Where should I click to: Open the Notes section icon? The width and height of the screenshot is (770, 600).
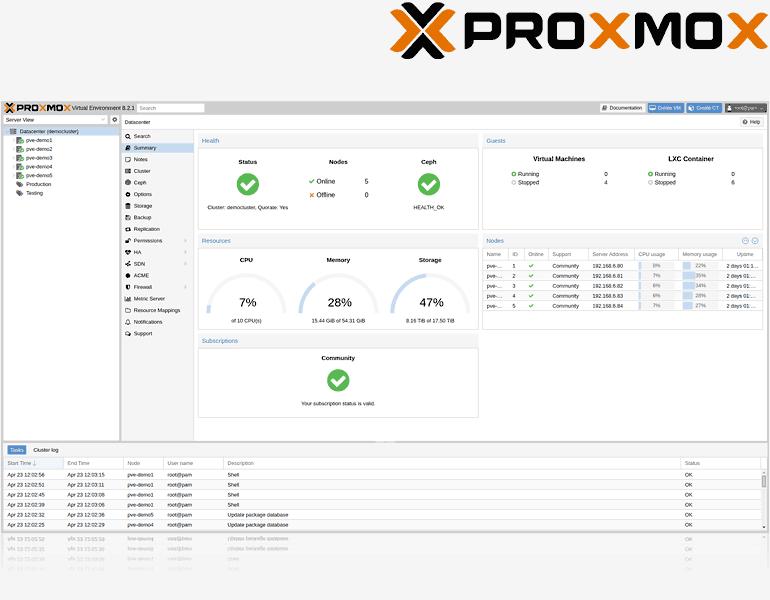pyautogui.click(x=128, y=160)
